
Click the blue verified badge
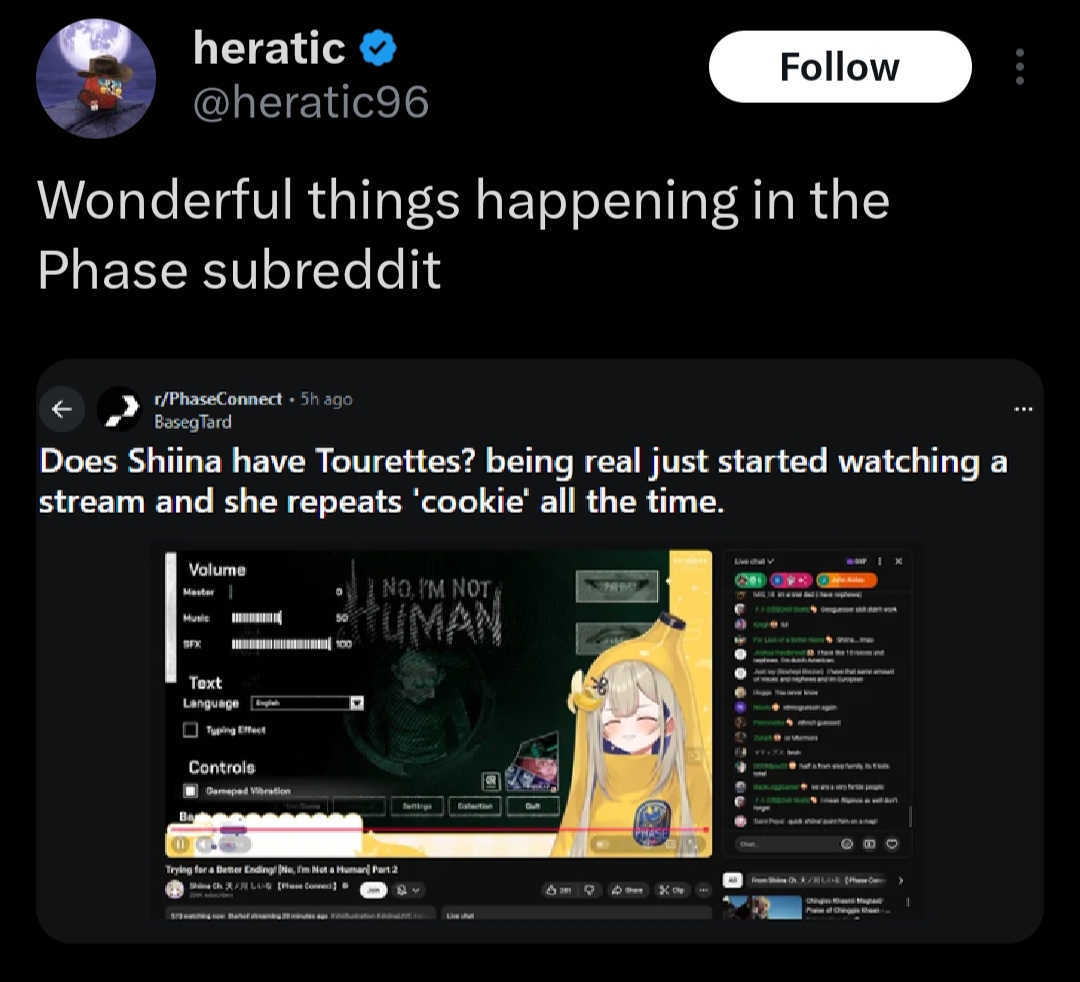[x=378, y=48]
